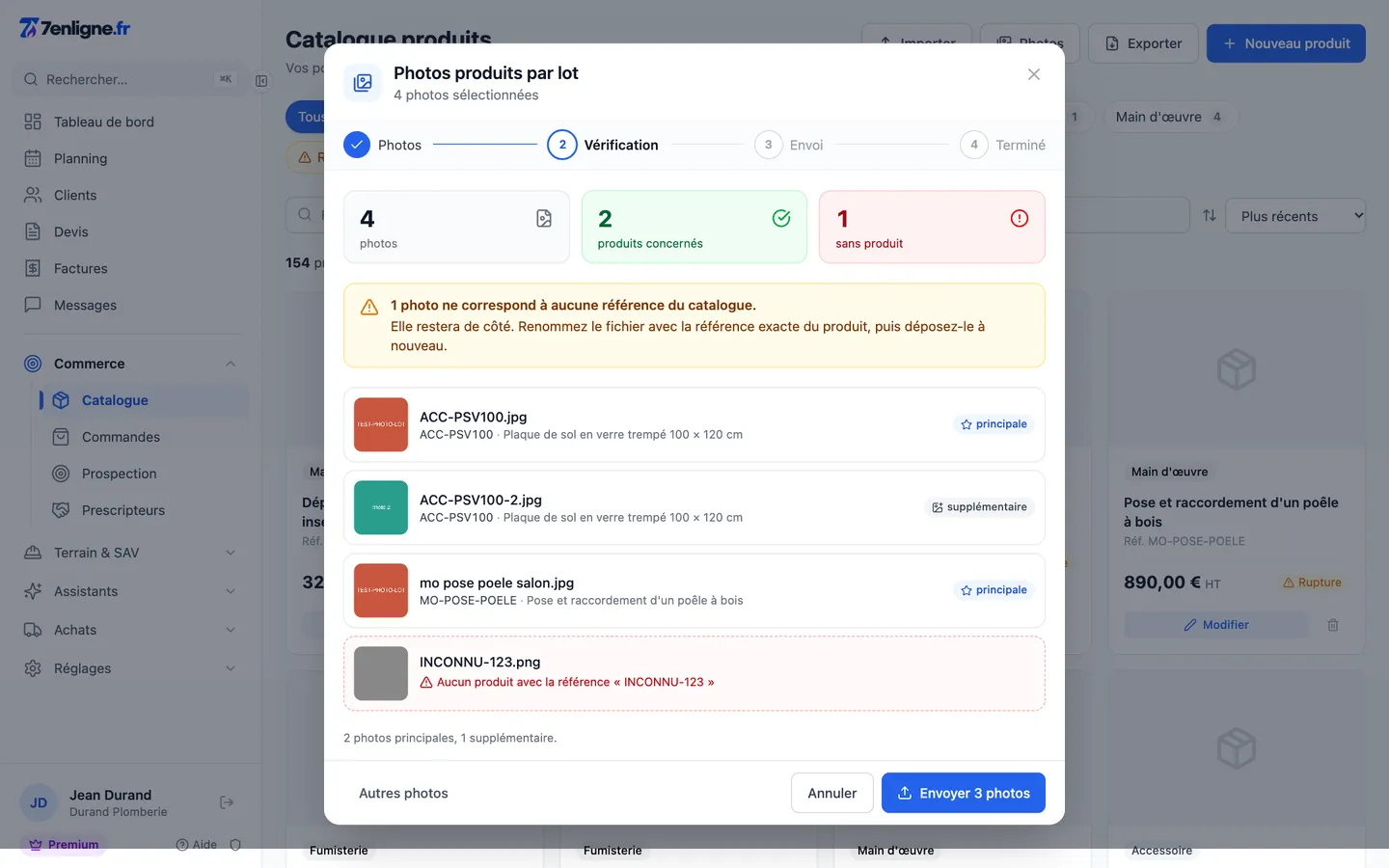Click the 2 produits concernés card

694,227
